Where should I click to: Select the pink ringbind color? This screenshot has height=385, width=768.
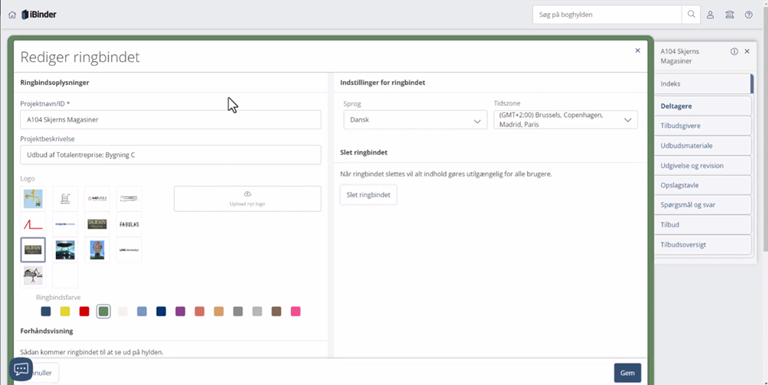pos(295,312)
